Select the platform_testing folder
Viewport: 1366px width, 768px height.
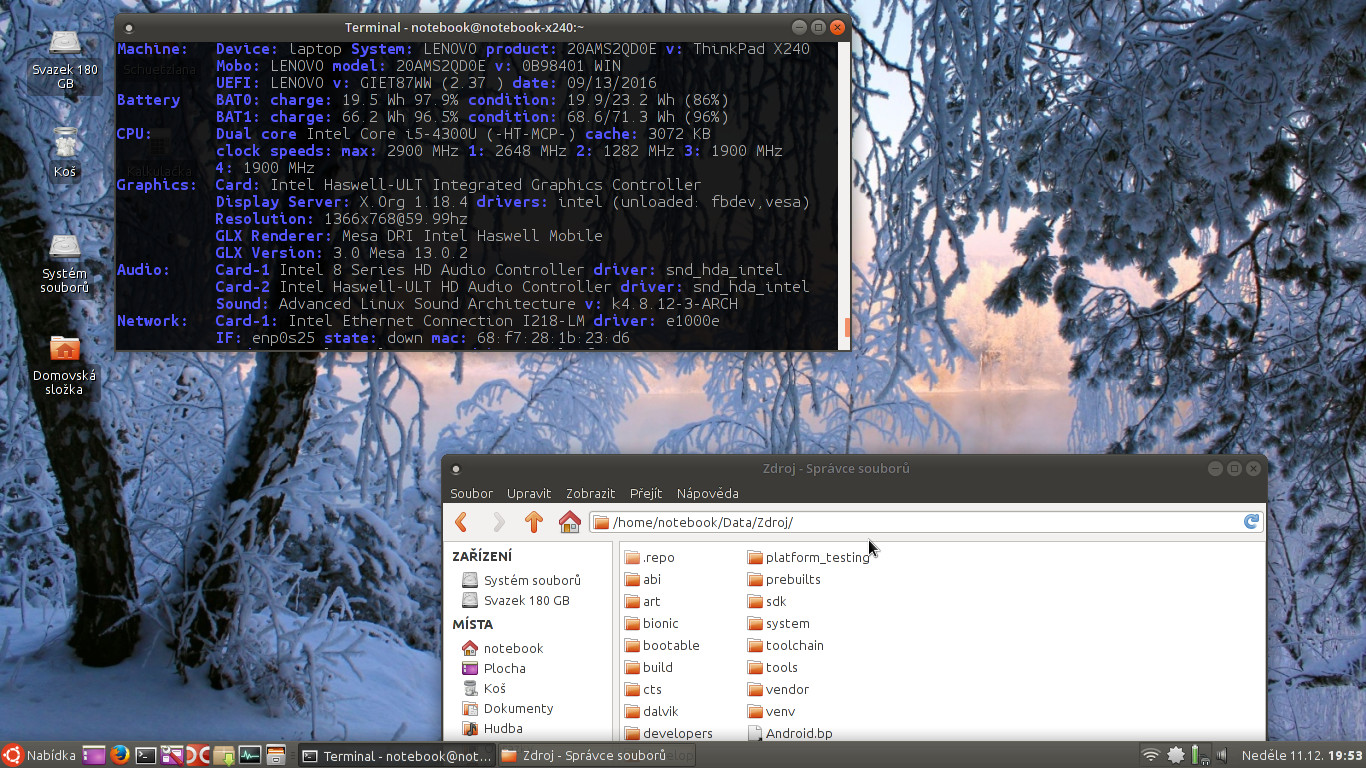coord(809,557)
